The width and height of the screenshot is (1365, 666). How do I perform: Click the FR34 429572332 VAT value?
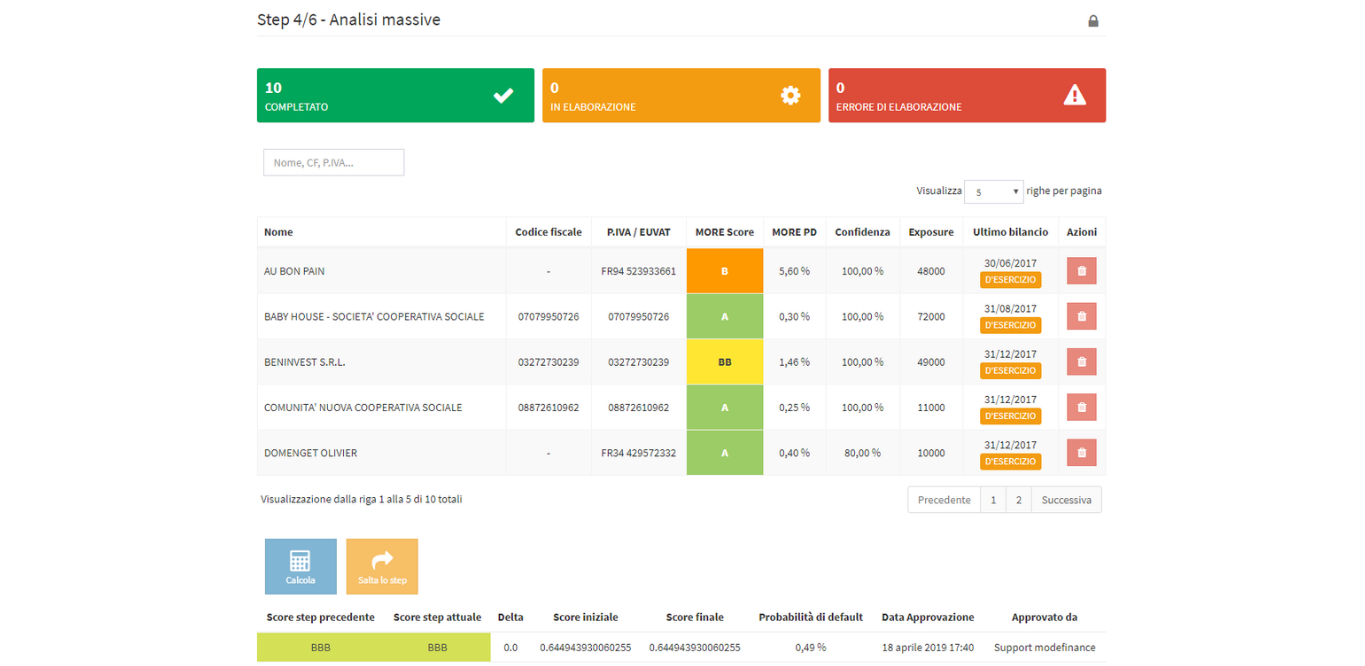(638, 453)
